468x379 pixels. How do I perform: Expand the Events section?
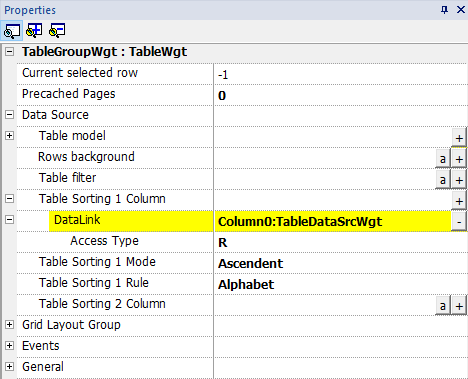tap(9, 346)
